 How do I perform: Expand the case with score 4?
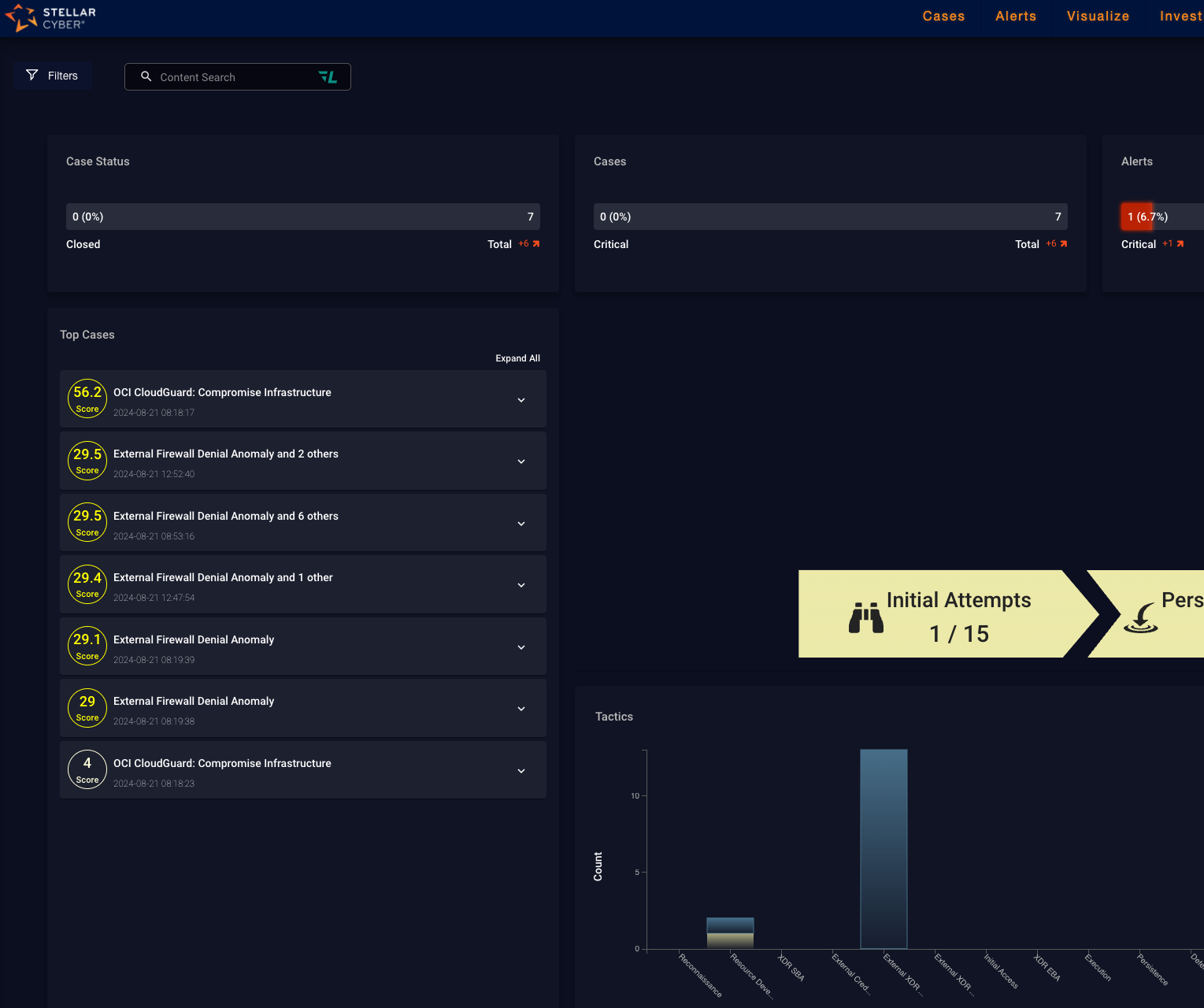521,771
